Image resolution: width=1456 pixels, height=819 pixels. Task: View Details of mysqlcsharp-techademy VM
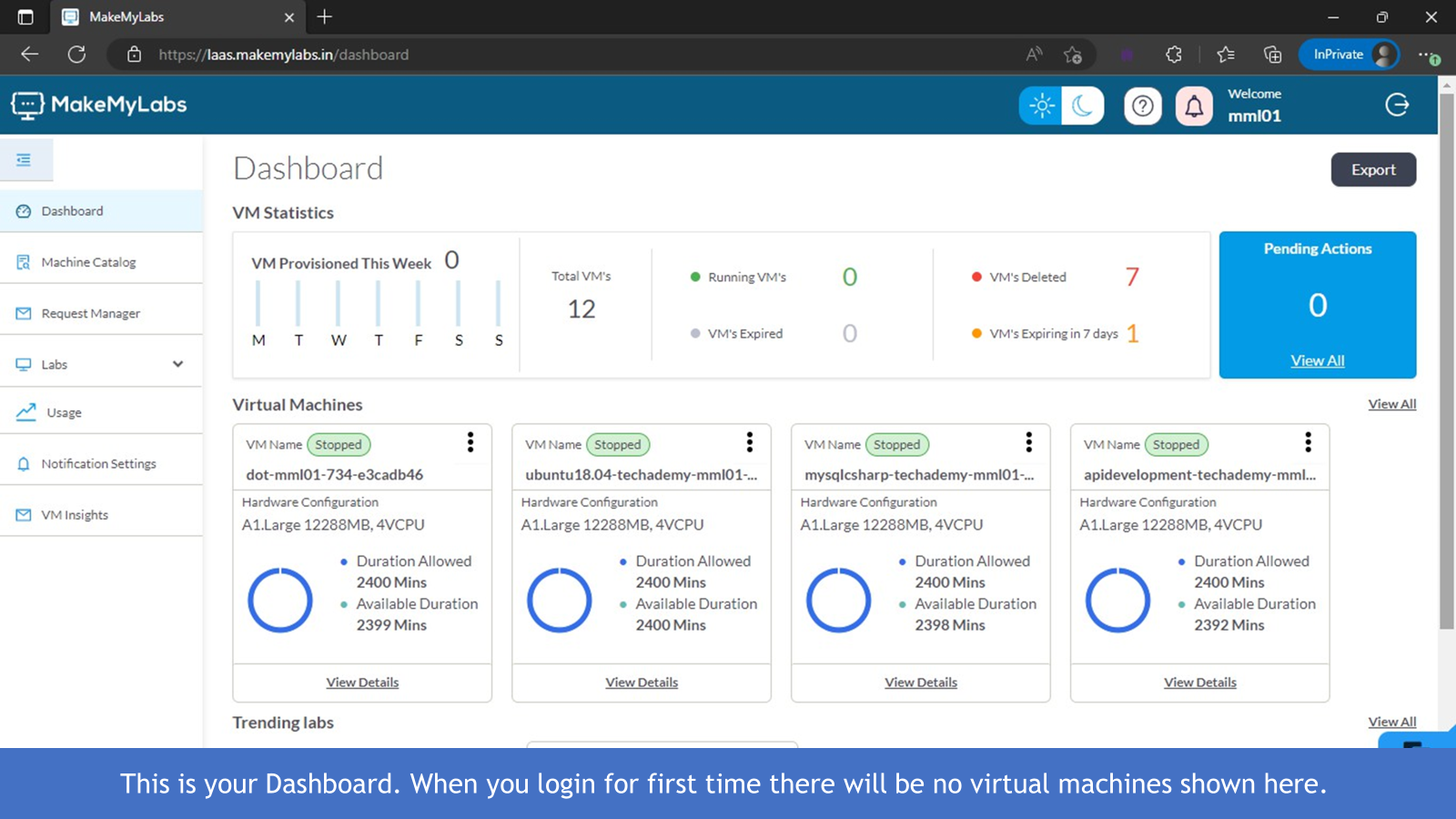coord(921,682)
